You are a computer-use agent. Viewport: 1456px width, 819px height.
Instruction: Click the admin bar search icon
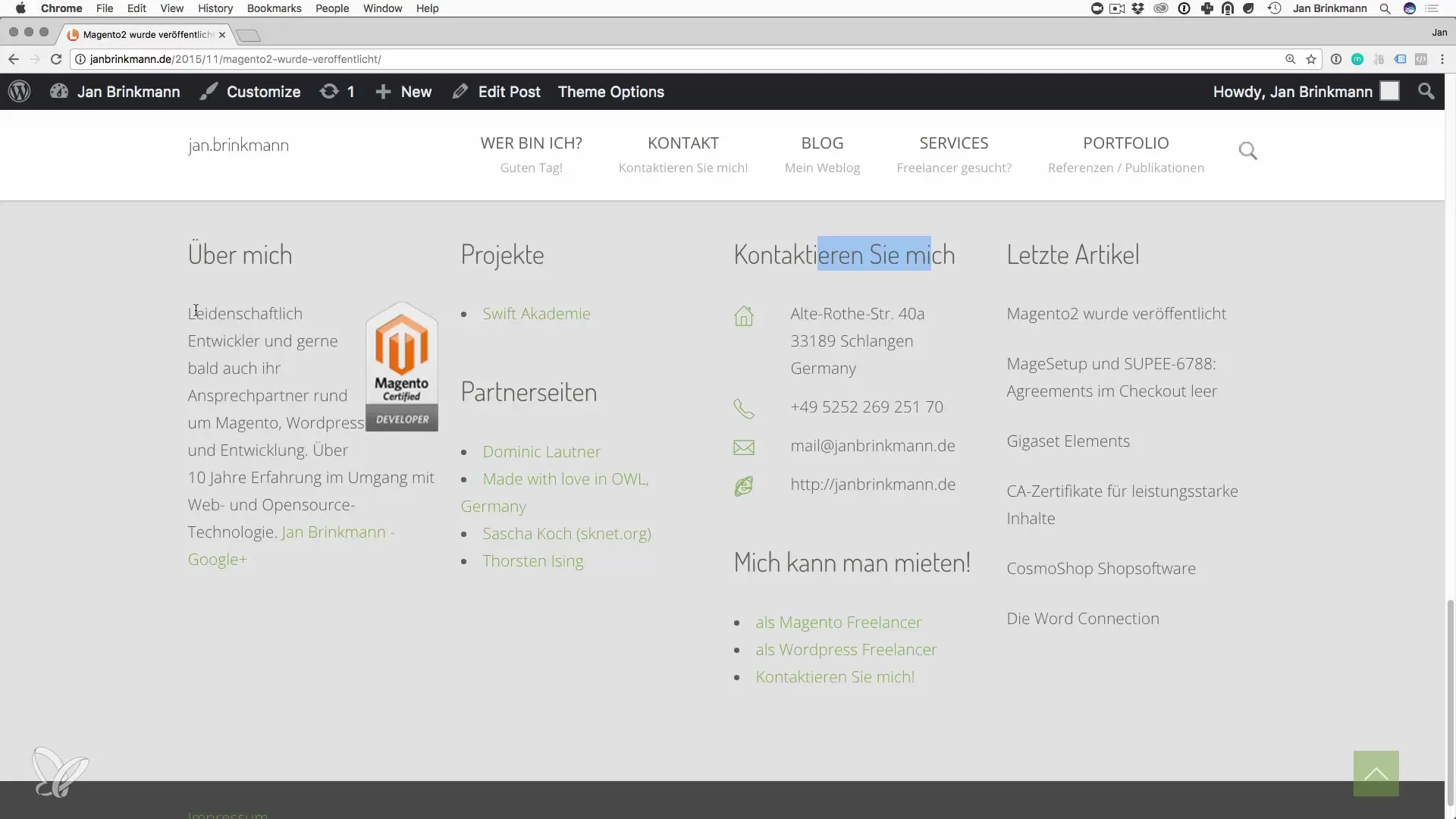point(1426,92)
